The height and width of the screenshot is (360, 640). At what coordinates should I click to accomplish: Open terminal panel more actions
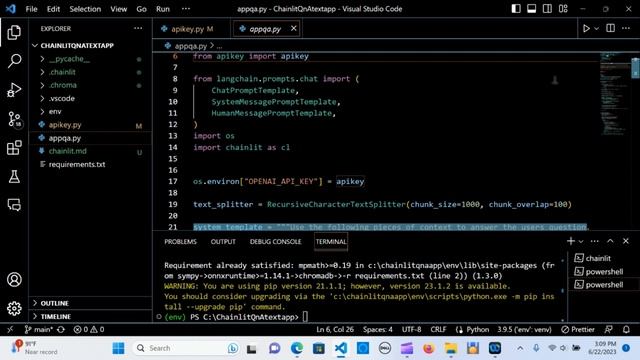click(594, 241)
